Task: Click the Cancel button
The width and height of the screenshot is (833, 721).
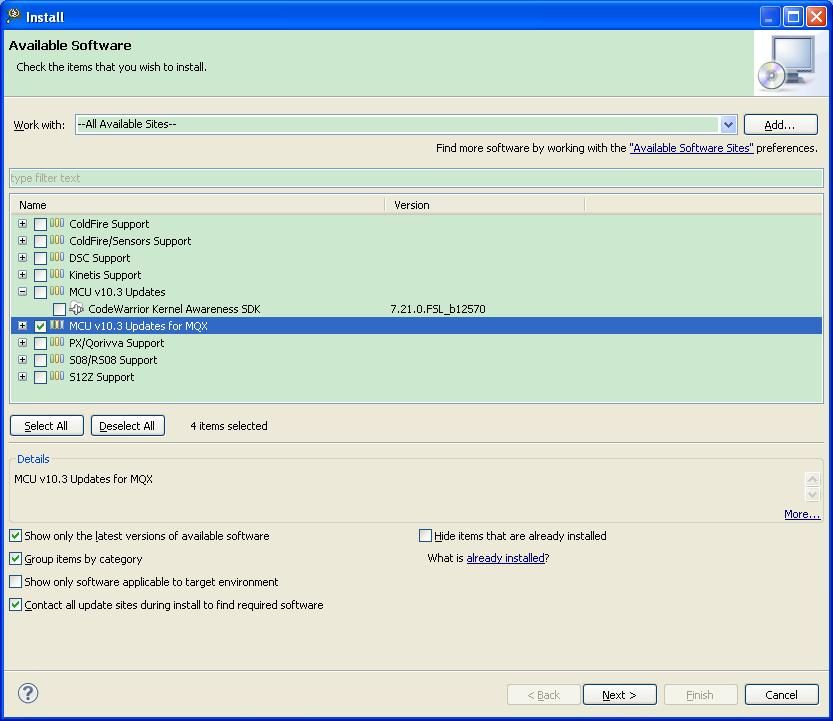Action: (x=781, y=694)
